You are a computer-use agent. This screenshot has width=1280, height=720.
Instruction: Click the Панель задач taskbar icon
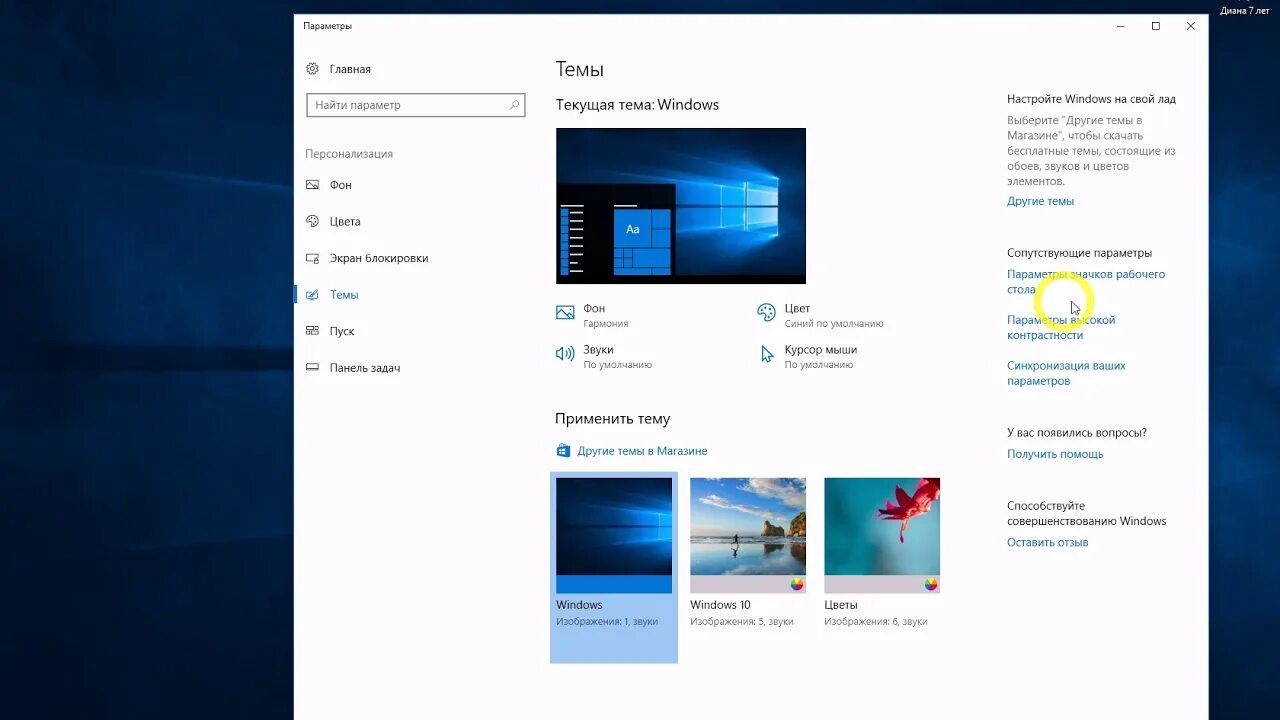point(312,368)
